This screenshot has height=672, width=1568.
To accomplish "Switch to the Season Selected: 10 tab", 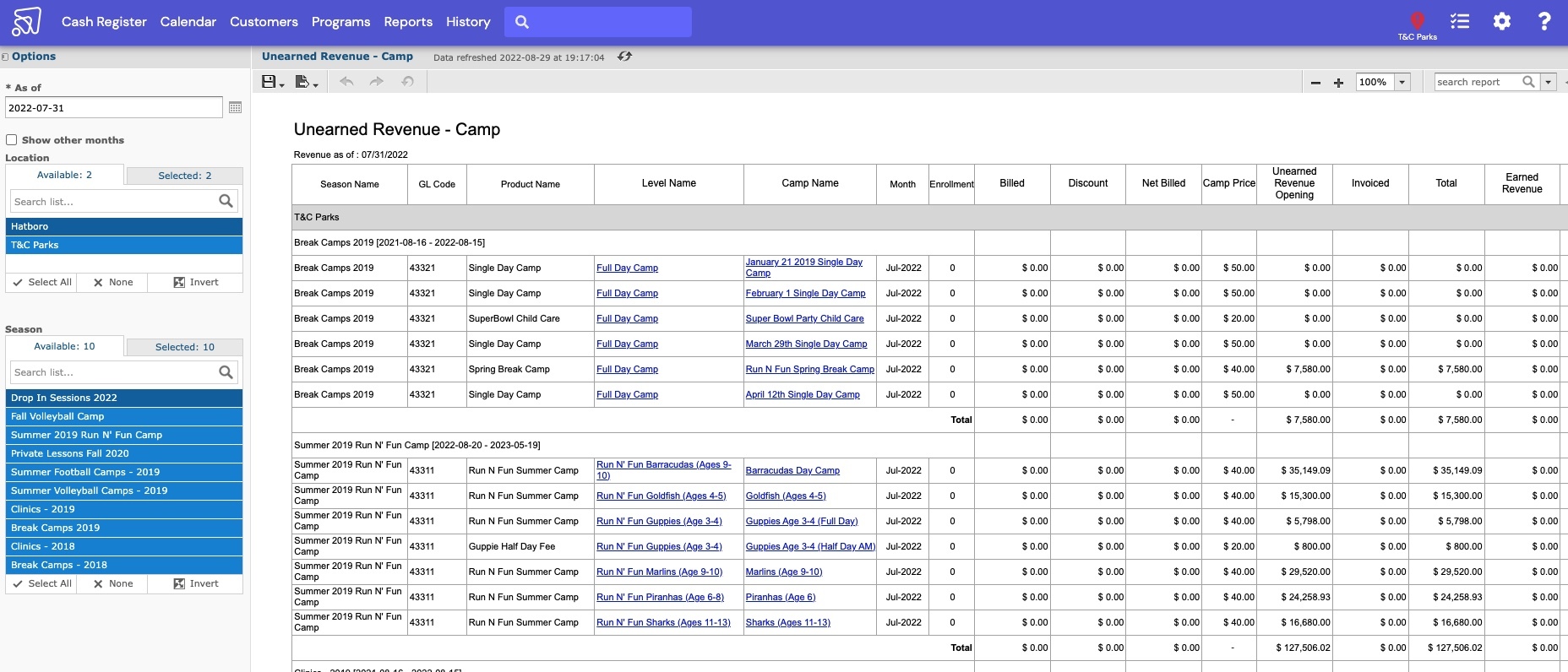I will click(184, 347).
